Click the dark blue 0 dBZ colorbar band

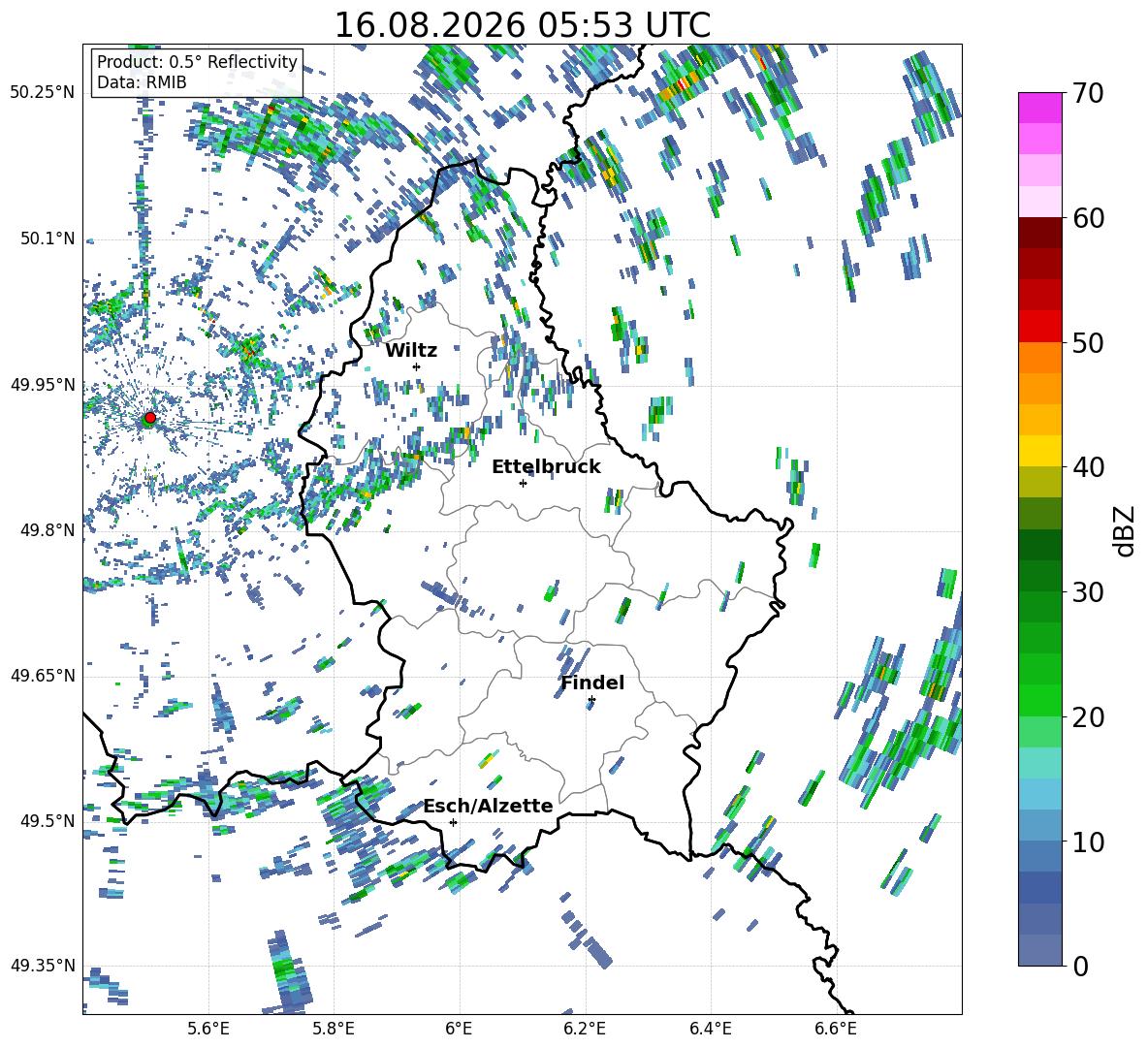click(1039, 950)
